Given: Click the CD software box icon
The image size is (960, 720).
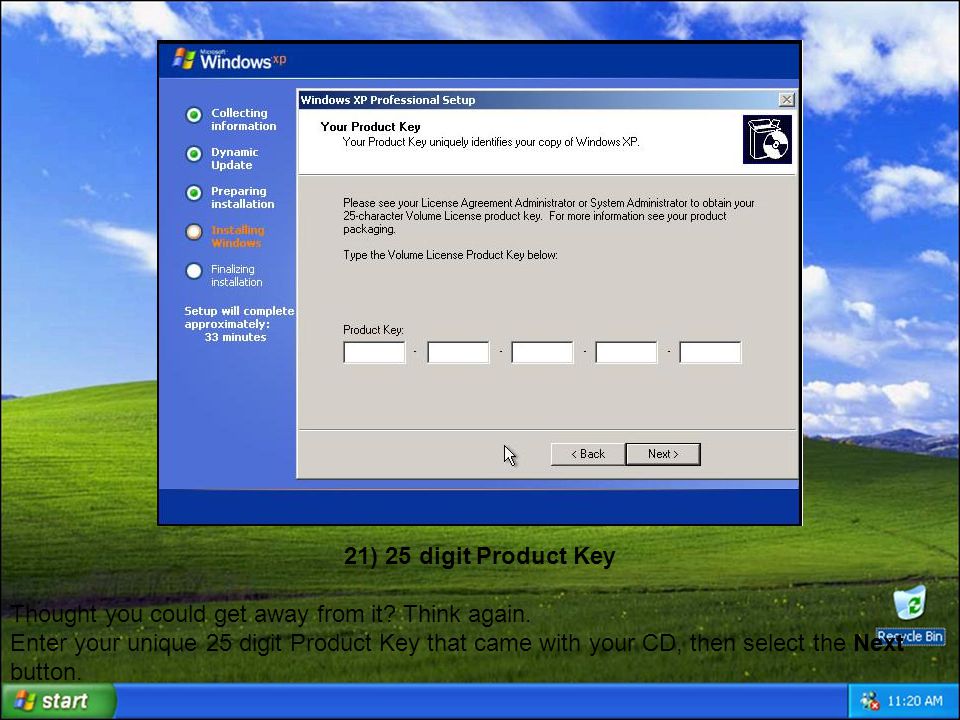Looking at the screenshot, I should 767,140.
